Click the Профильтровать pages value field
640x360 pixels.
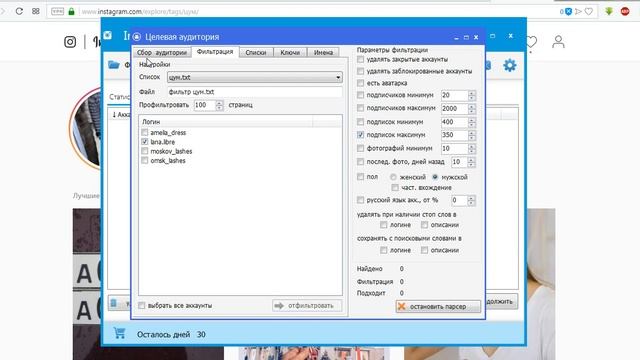pyautogui.click(x=204, y=105)
